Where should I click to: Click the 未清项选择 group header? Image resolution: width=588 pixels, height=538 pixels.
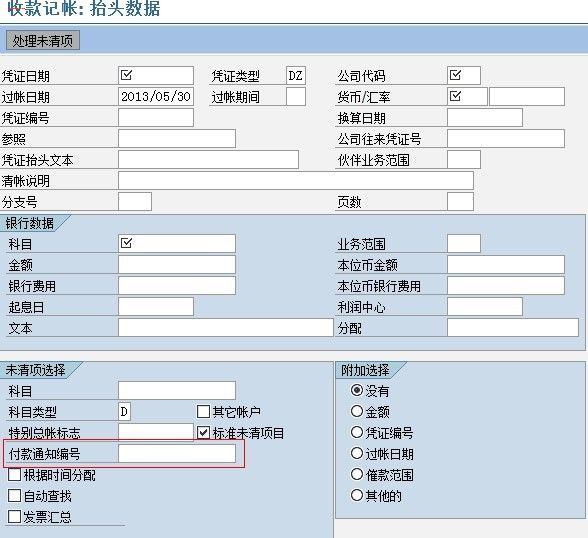coord(35,370)
